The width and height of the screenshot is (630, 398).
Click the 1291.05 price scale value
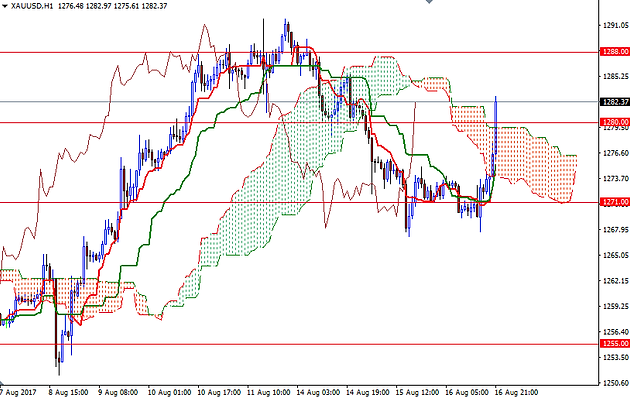616,25
